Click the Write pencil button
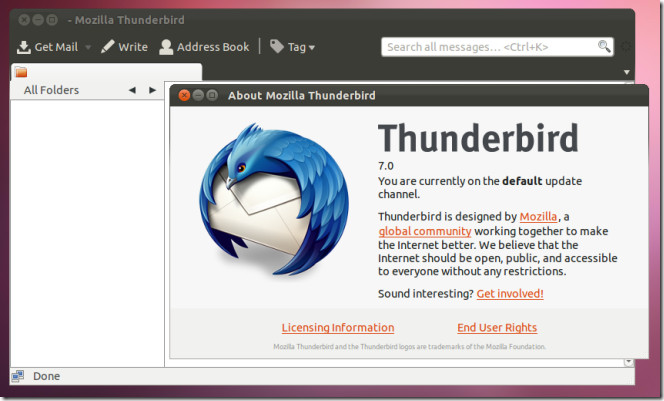 pyautogui.click(x=124, y=47)
